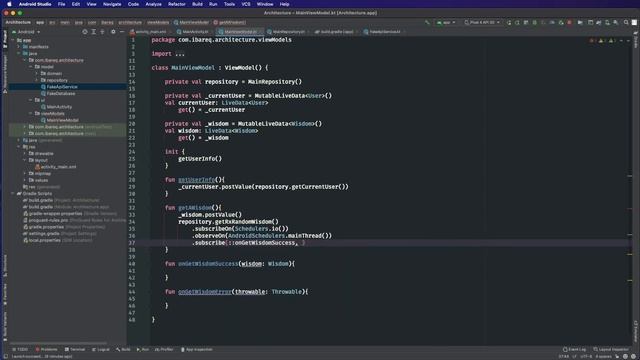
Task: Click Expand All in project panel
Action: [x=93, y=32]
